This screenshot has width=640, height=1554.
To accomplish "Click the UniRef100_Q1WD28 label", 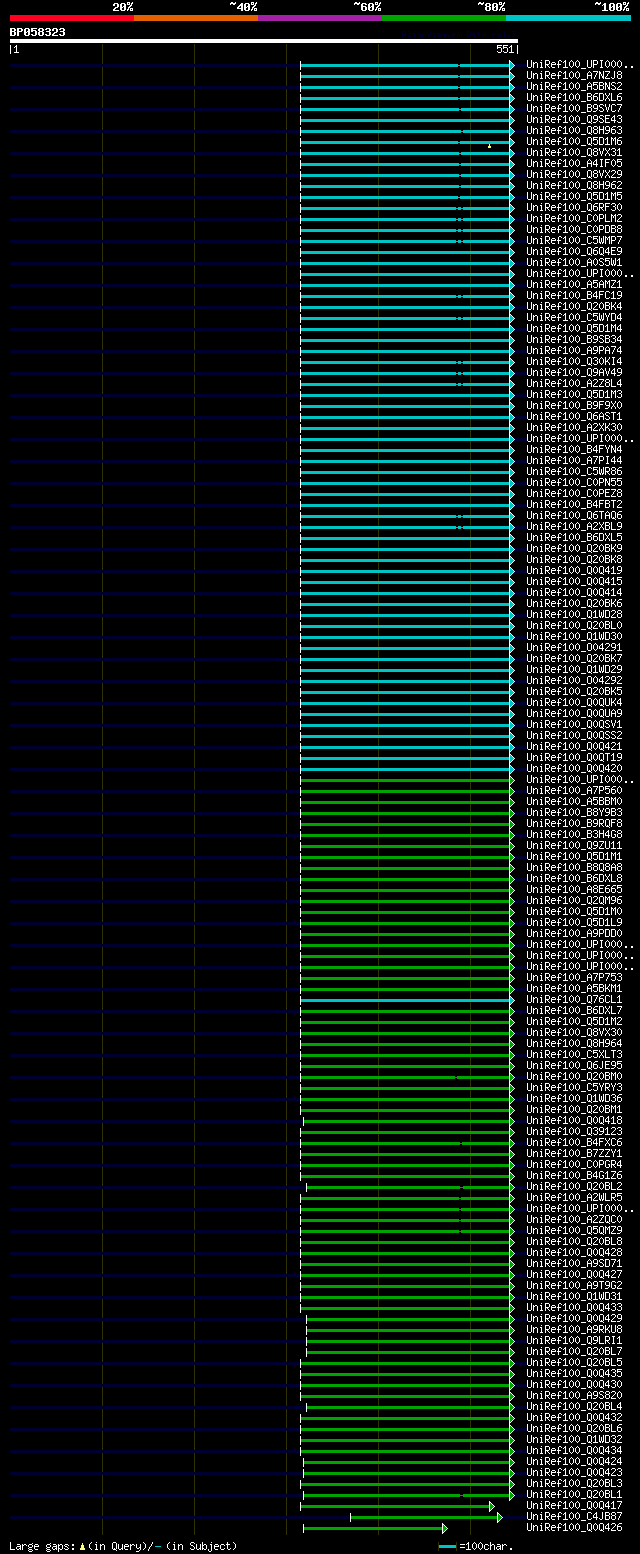I will pyautogui.click(x=574, y=614).
